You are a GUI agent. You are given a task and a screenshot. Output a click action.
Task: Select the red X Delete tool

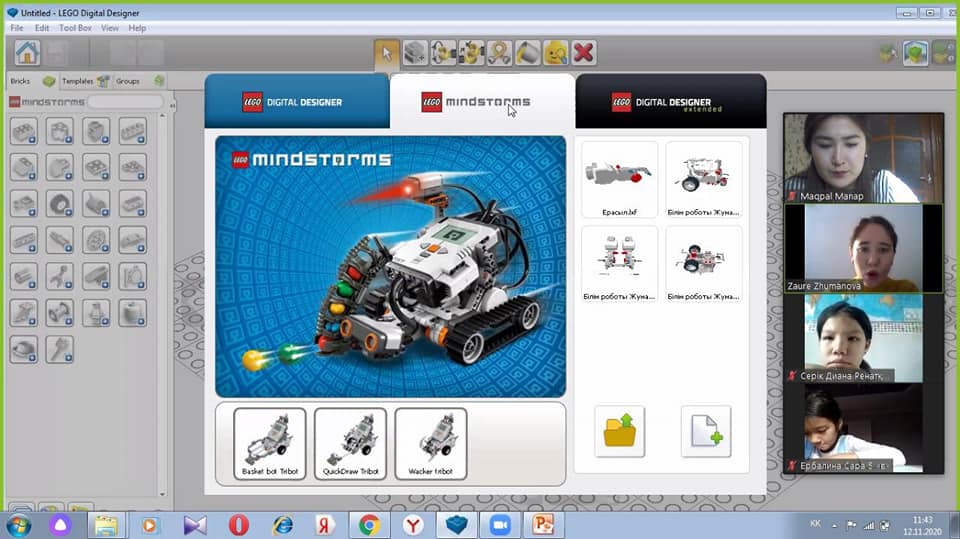click(x=583, y=53)
